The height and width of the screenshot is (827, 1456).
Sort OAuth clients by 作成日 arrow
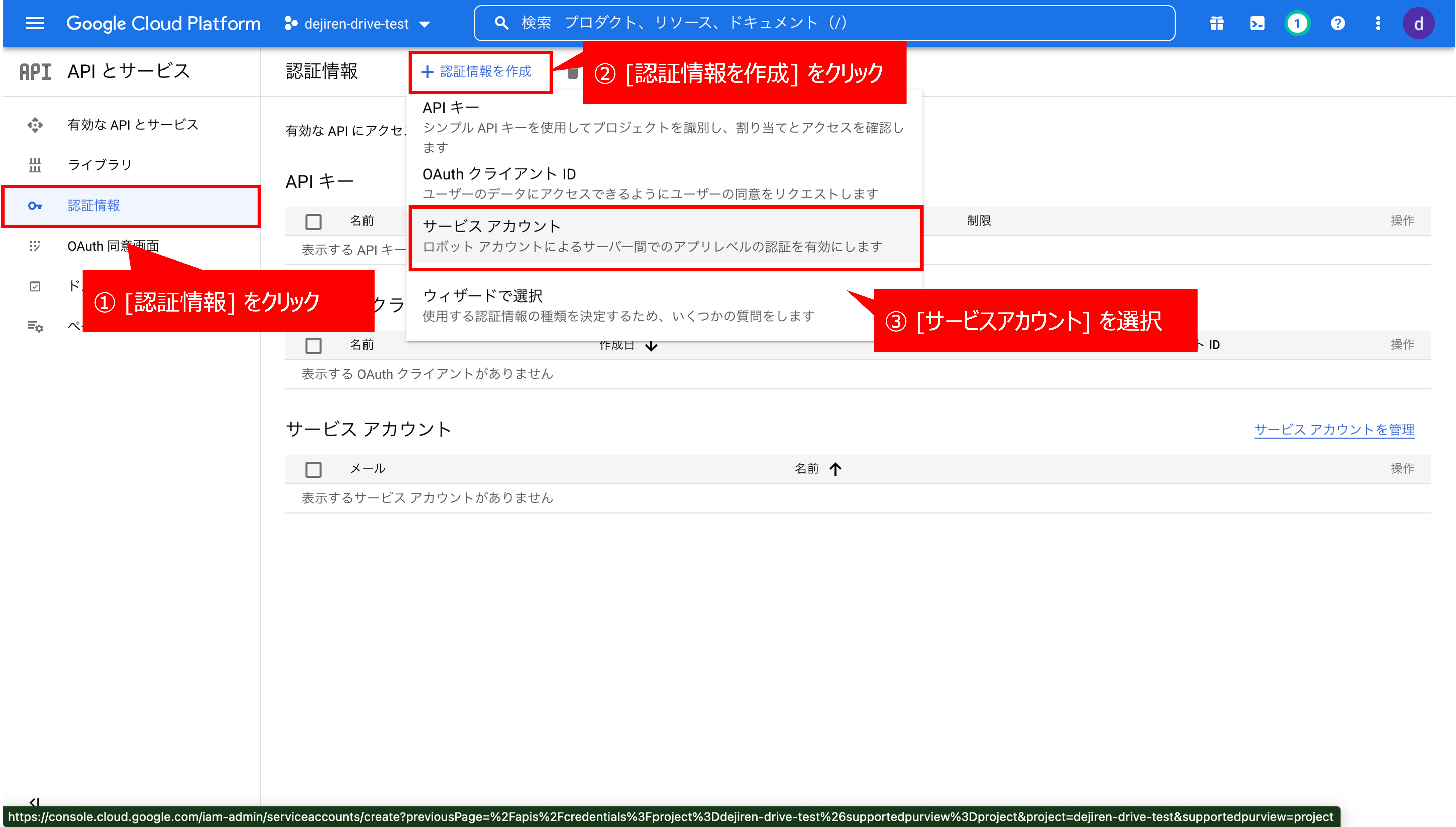pyautogui.click(x=651, y=345)
